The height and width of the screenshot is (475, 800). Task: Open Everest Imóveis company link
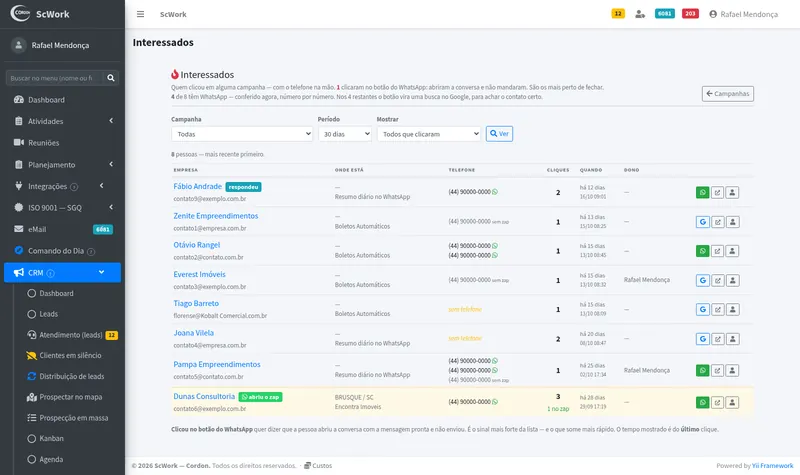tap(199, 274)
